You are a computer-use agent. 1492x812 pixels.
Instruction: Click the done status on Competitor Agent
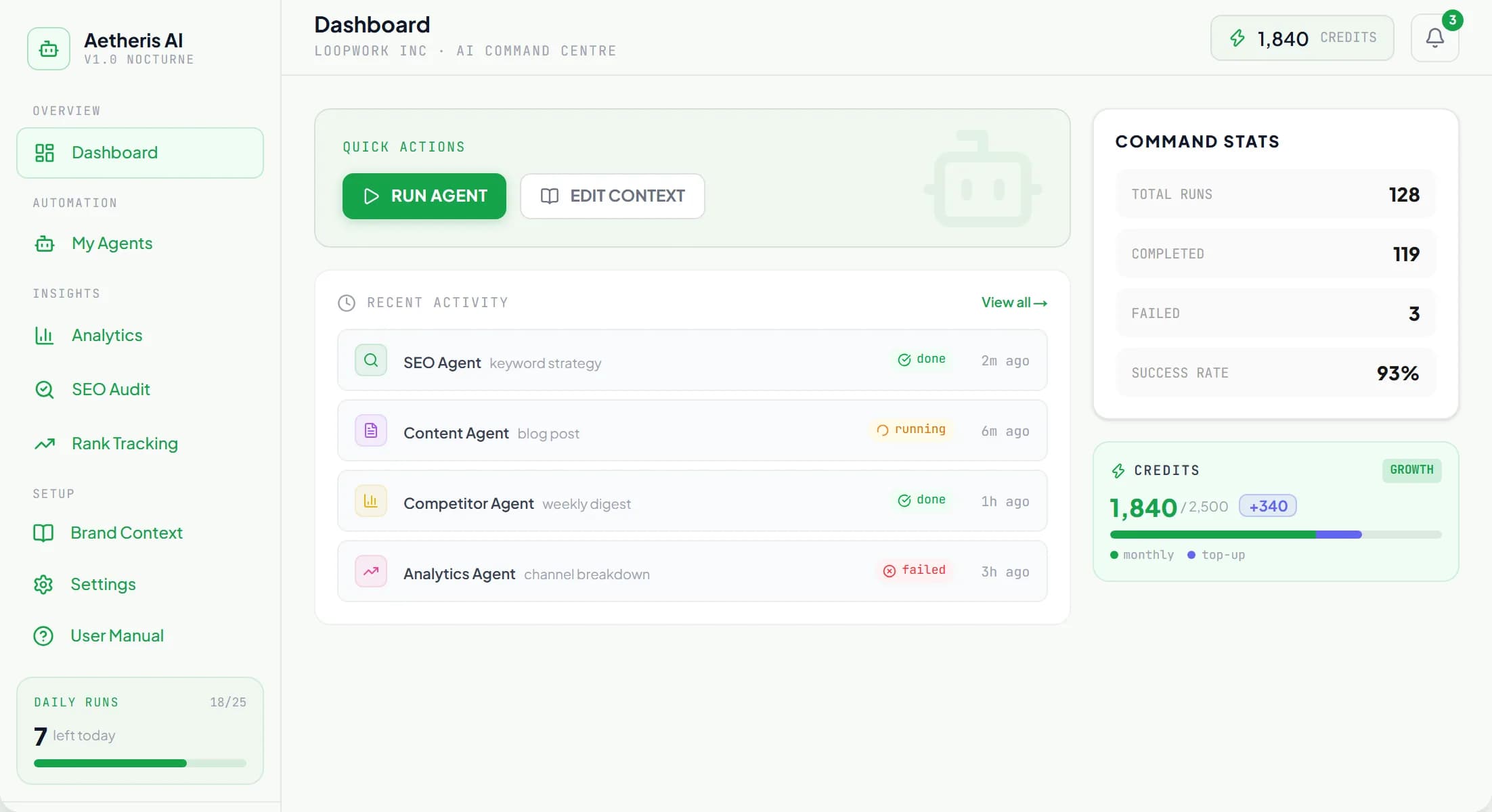[921, 500]
